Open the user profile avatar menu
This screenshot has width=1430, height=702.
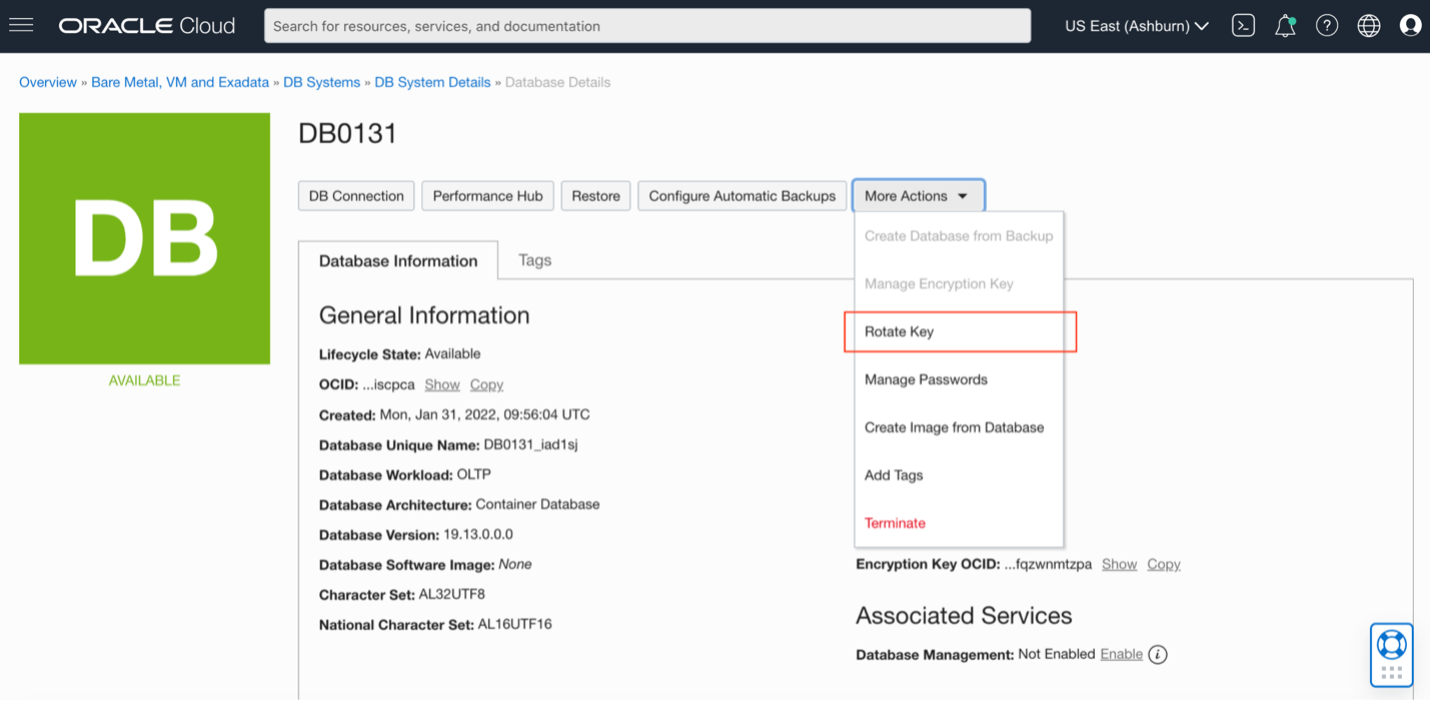pos(1410,26)
